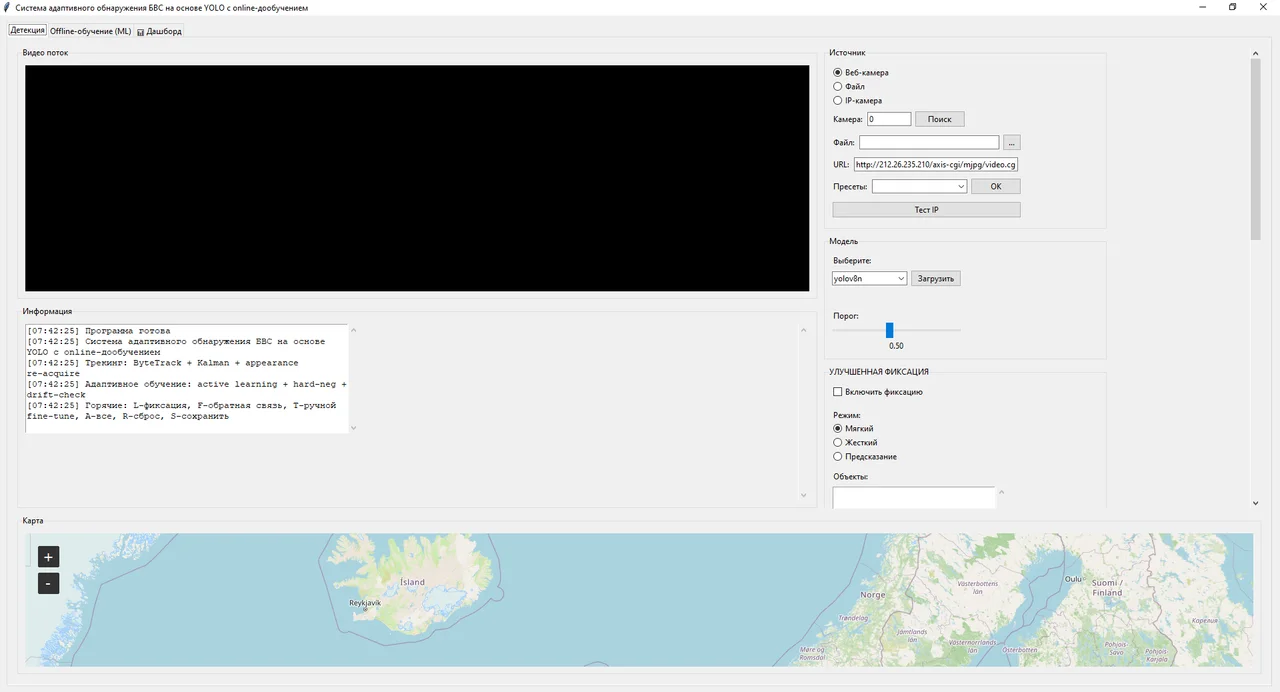Click the app feather icon in title bar
The width and height of the screenshot is (1280, 692).
(7, 7)
